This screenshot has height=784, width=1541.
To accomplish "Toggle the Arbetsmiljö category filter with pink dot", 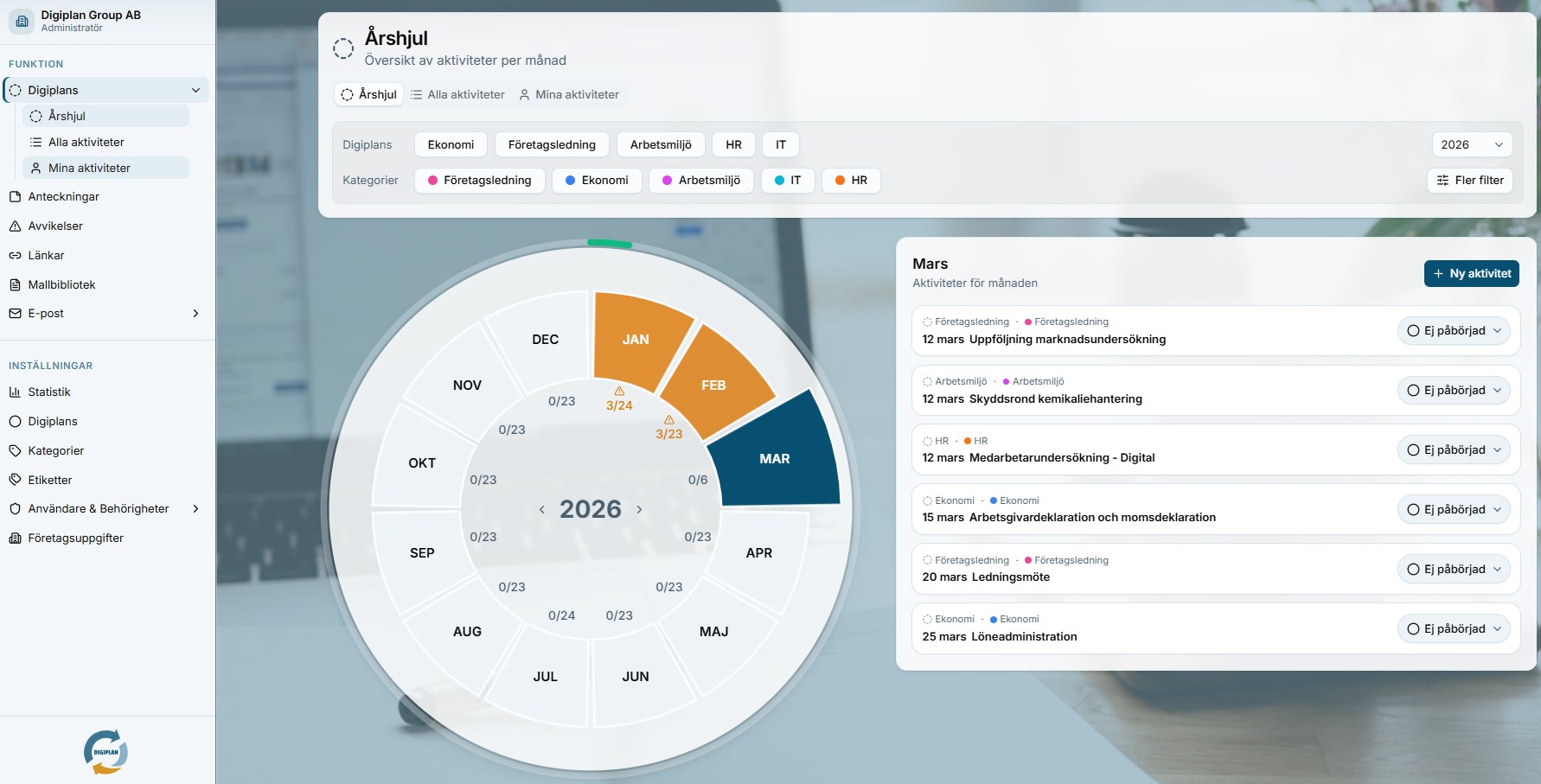I will 700,181.
